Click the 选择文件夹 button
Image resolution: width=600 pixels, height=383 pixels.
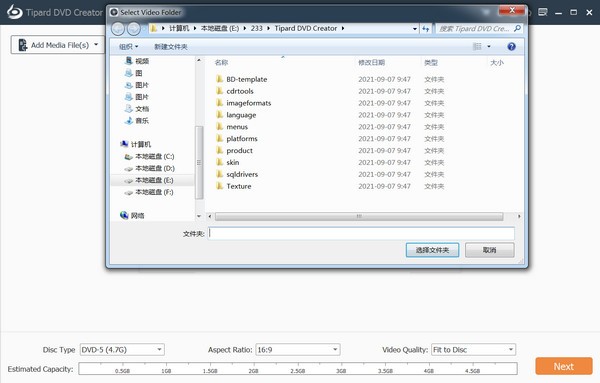point(432,250)
